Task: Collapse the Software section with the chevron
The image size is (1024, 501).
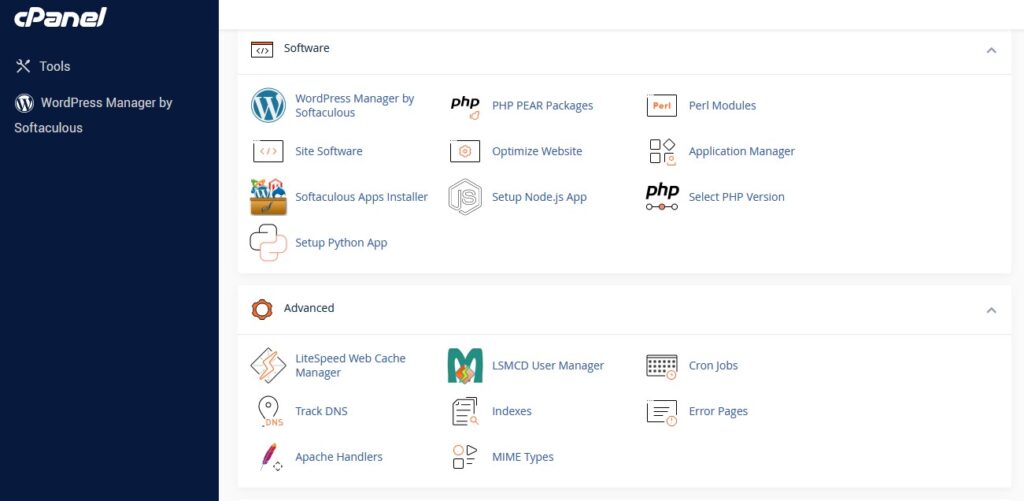Action: tap(991, 50)
